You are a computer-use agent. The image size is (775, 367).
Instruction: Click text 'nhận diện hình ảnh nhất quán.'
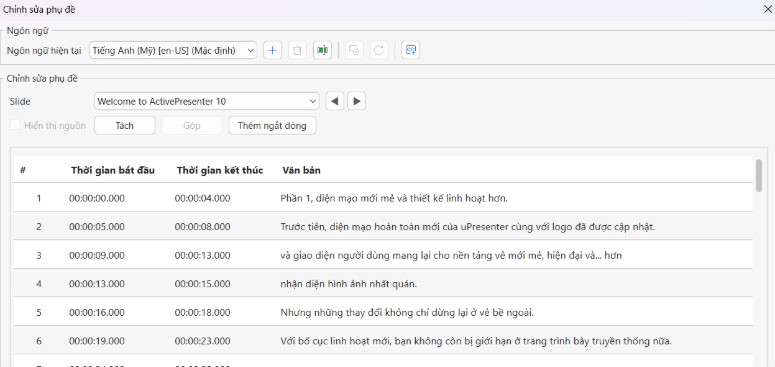tap(349, 284)
